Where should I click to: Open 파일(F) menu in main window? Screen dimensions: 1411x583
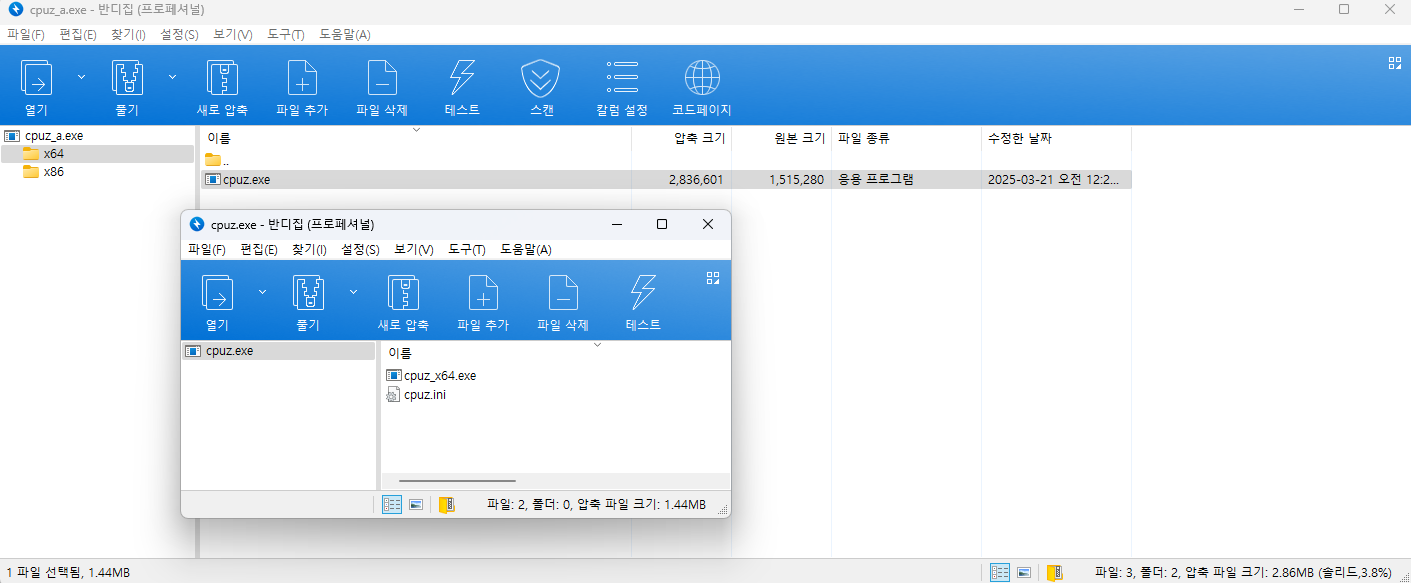coord(26,34)
